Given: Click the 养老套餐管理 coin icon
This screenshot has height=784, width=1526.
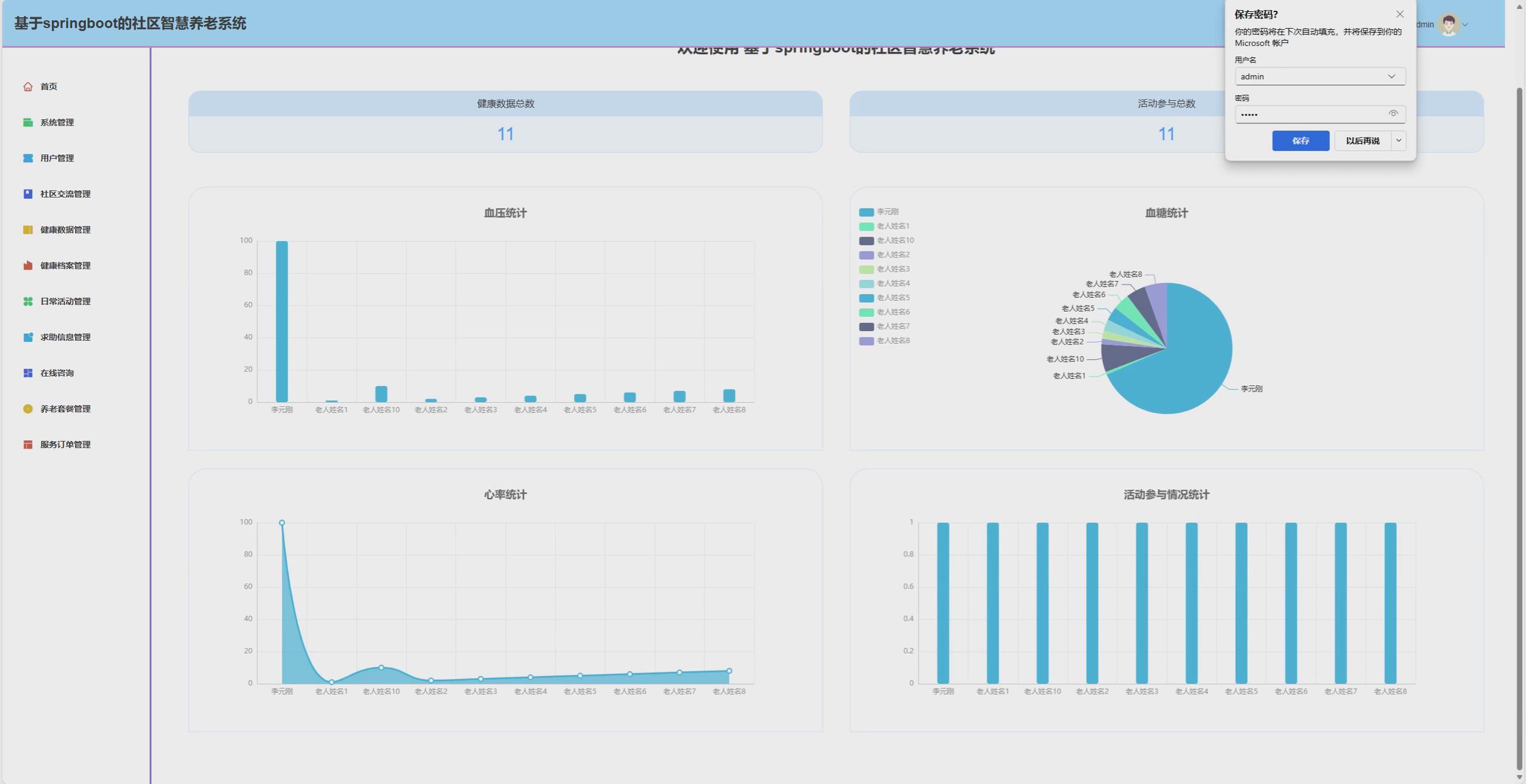Looking at the screenshot, I should click(x=27, y=409).
